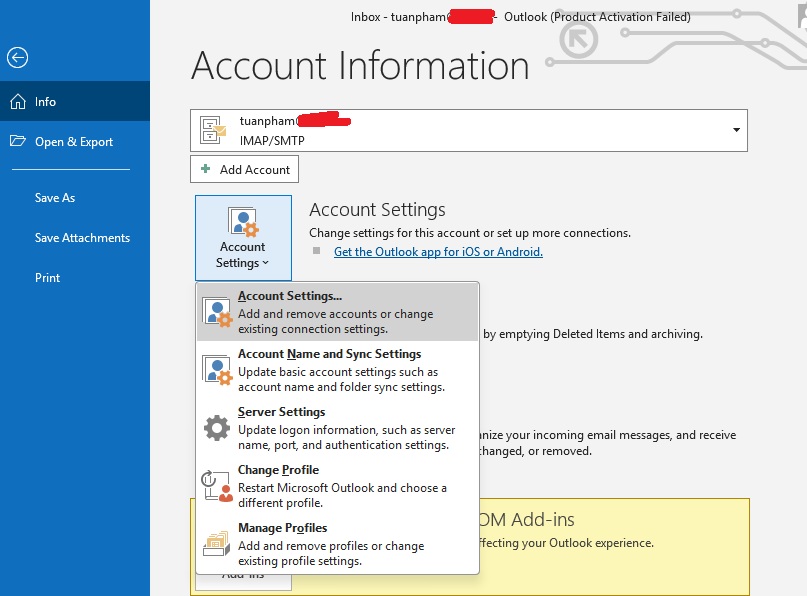Open the tuanpham IMAP/SMTP account combo box

(468, 131)
